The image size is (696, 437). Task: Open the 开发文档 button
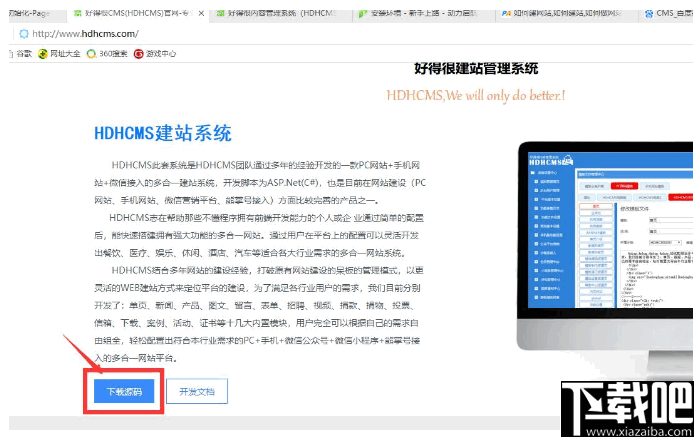pos(197,391)
